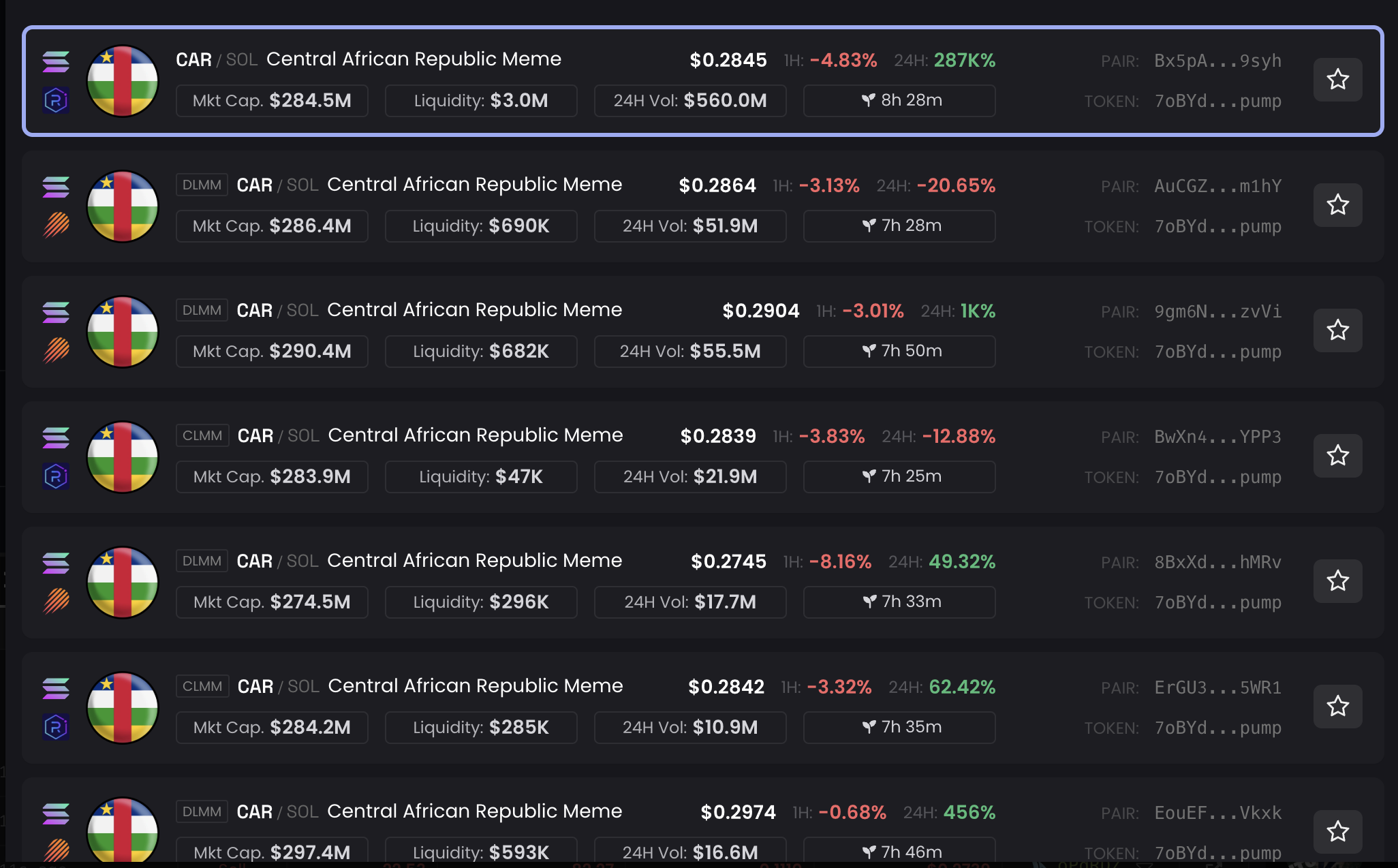Image resolution: width=1398 pixels, height=868 pixels.
Task: Click Solana chain icon in $0.2904 row
Action: coord(56,312)
